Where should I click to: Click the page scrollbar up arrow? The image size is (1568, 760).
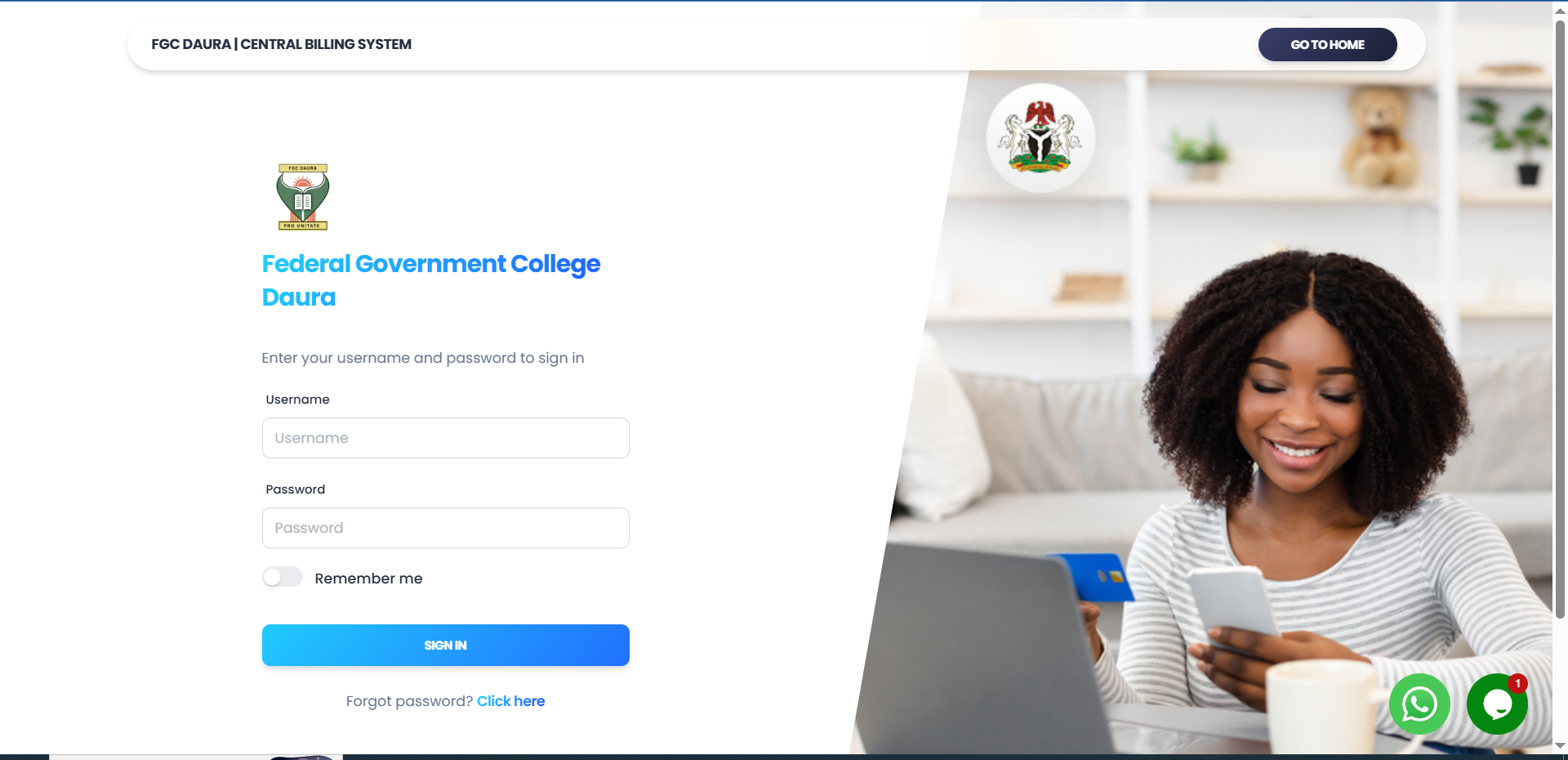pyautogui.click(x=1560, y=9)
